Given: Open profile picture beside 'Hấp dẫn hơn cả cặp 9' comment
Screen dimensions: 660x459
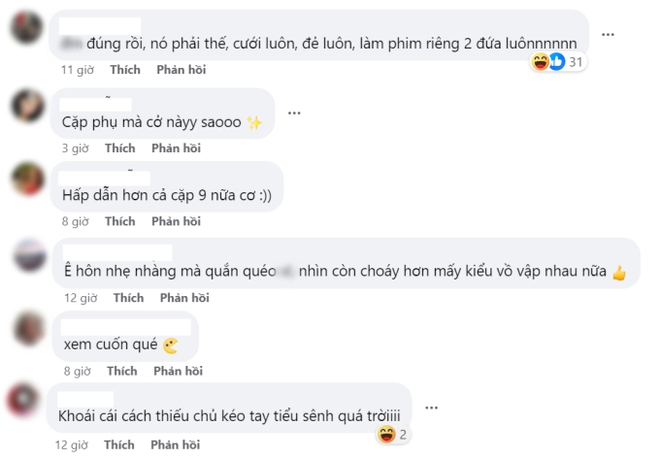Looking at the screenshot, I should (26, 180).
